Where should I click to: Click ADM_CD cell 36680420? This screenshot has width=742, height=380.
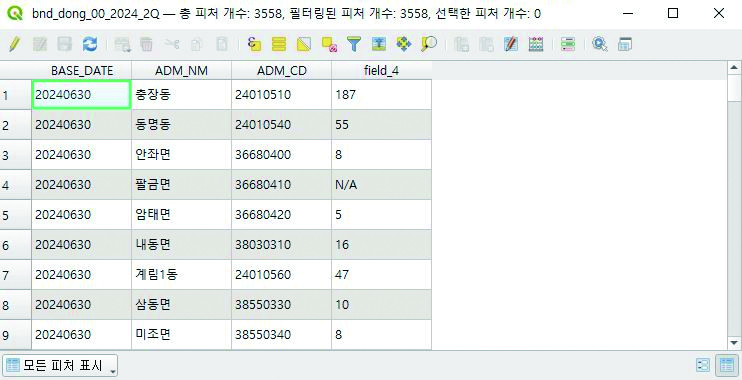click(x=282, y=215)
